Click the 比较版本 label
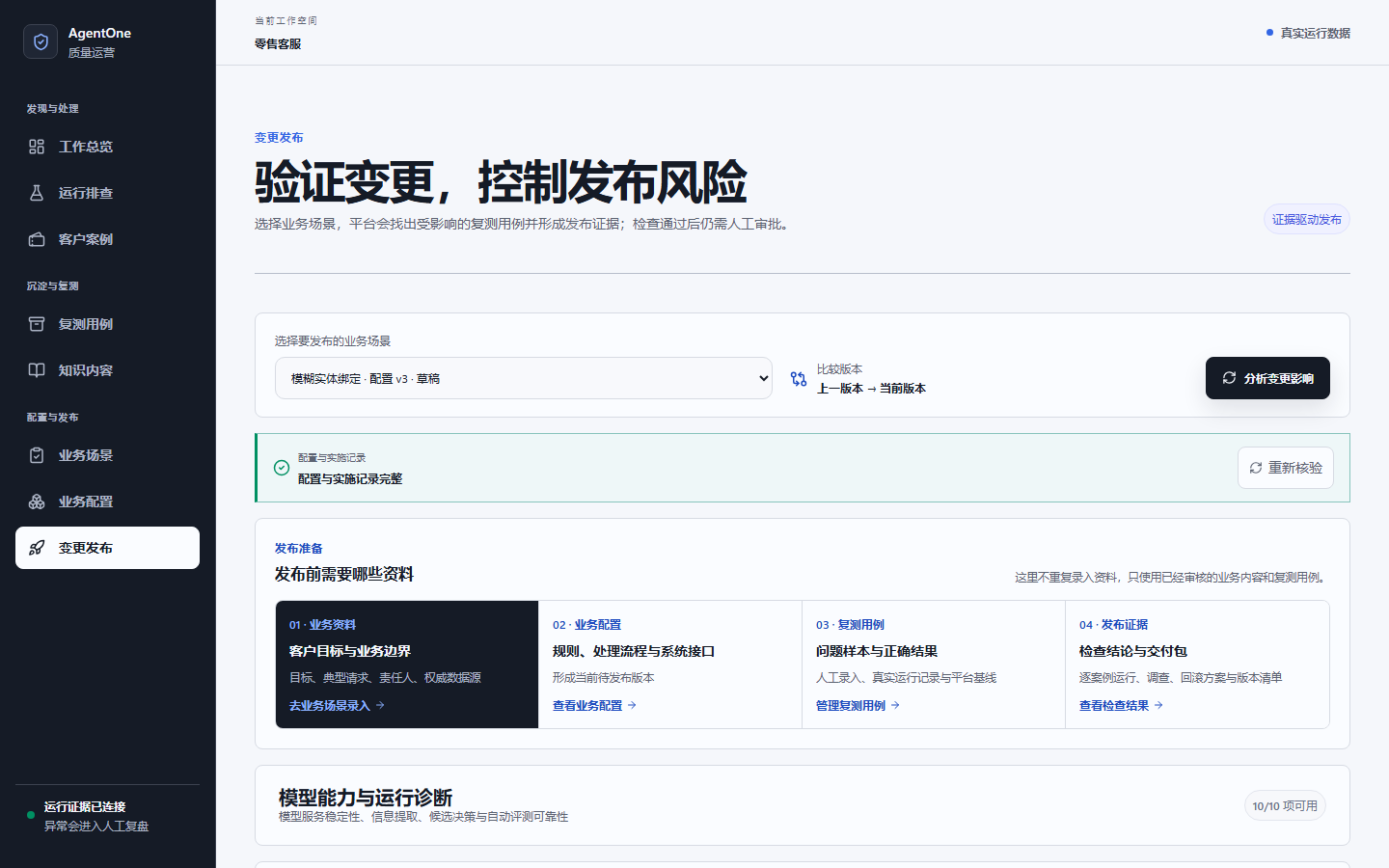Image resolution: width=1389 pixels, height=868 pixels. pyautogui.click(x=840, y=369)
